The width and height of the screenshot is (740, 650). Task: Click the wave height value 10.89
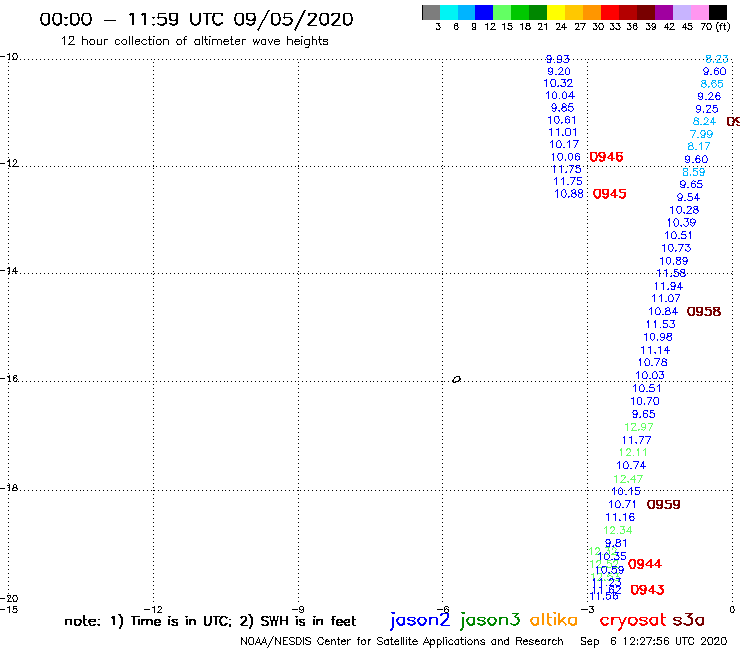pos(674,261)
